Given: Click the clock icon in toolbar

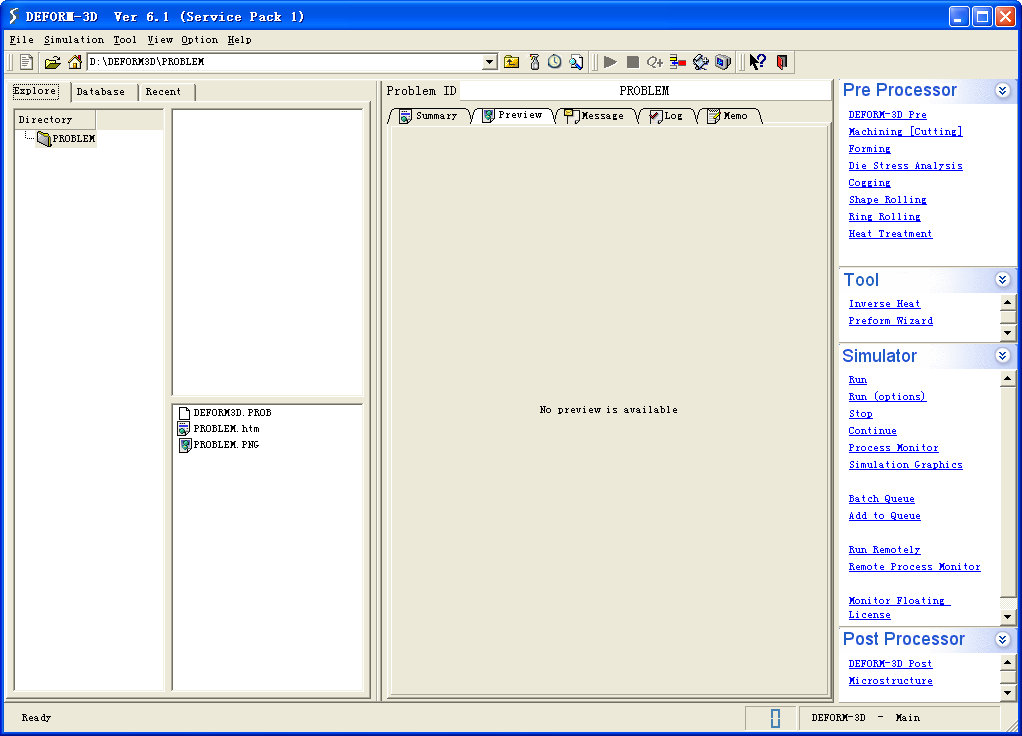Looking at the screenshot, I should (x=554, y=62).
